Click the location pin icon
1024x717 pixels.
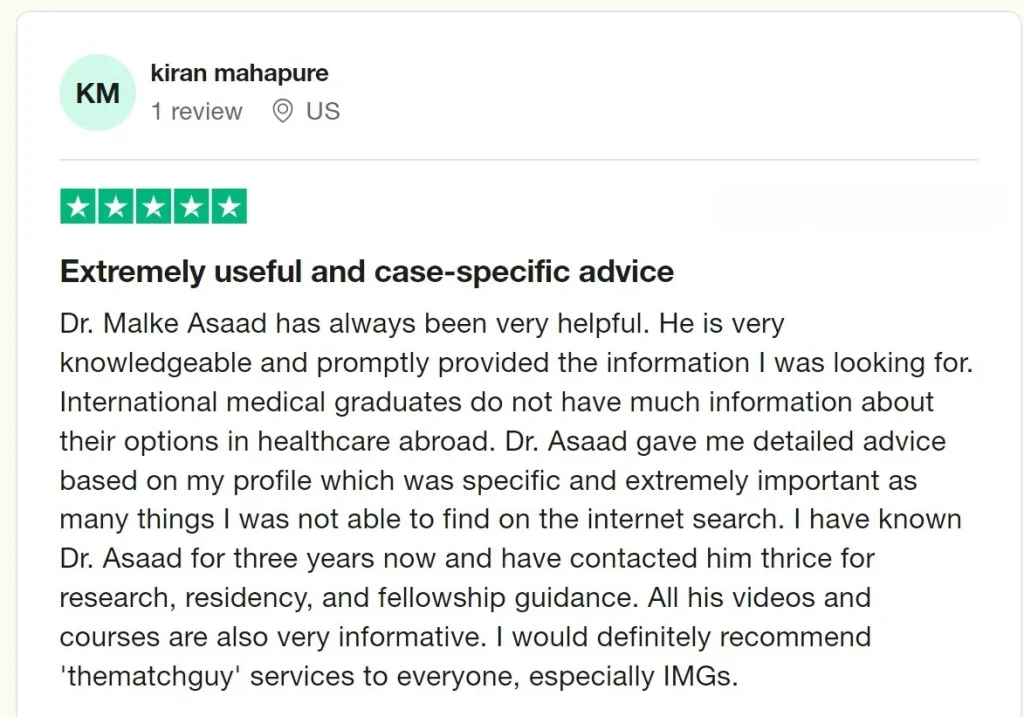click(x=283, y=111)
